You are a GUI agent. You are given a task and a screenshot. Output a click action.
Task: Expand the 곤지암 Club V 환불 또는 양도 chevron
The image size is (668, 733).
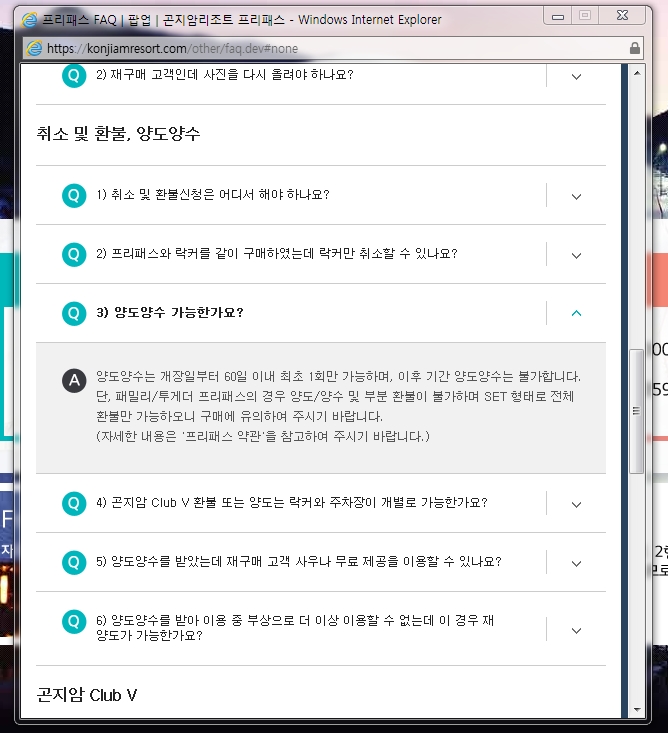point(576,505)
